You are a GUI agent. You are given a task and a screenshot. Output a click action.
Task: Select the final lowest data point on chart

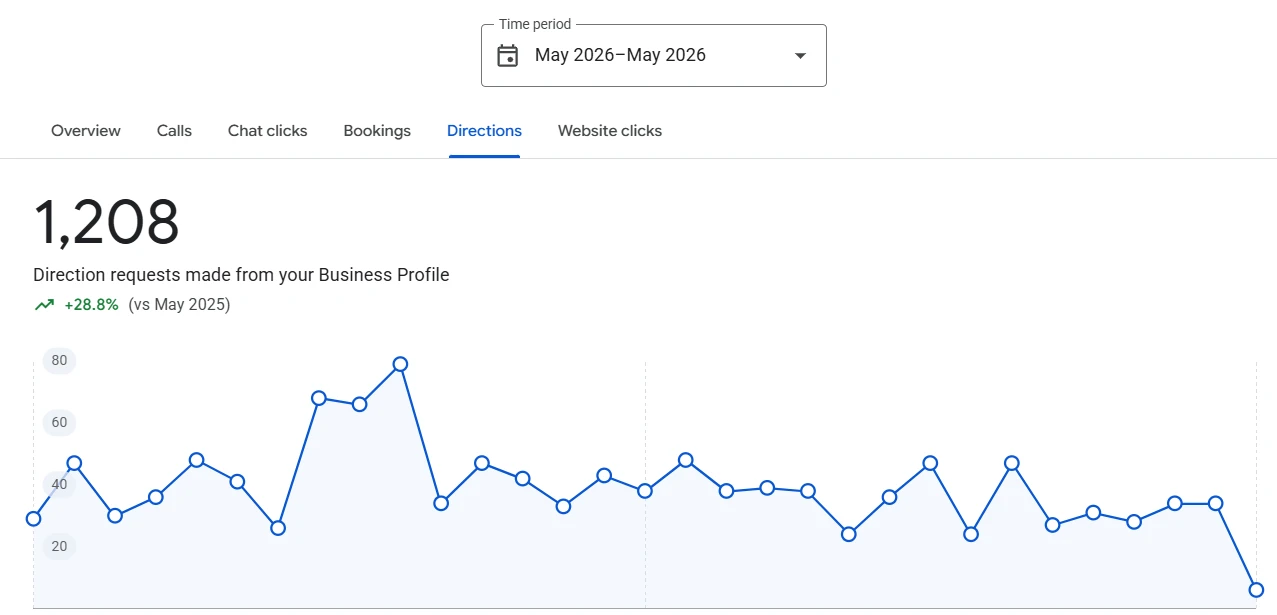pyautogui.click(x=1256, y=590)
